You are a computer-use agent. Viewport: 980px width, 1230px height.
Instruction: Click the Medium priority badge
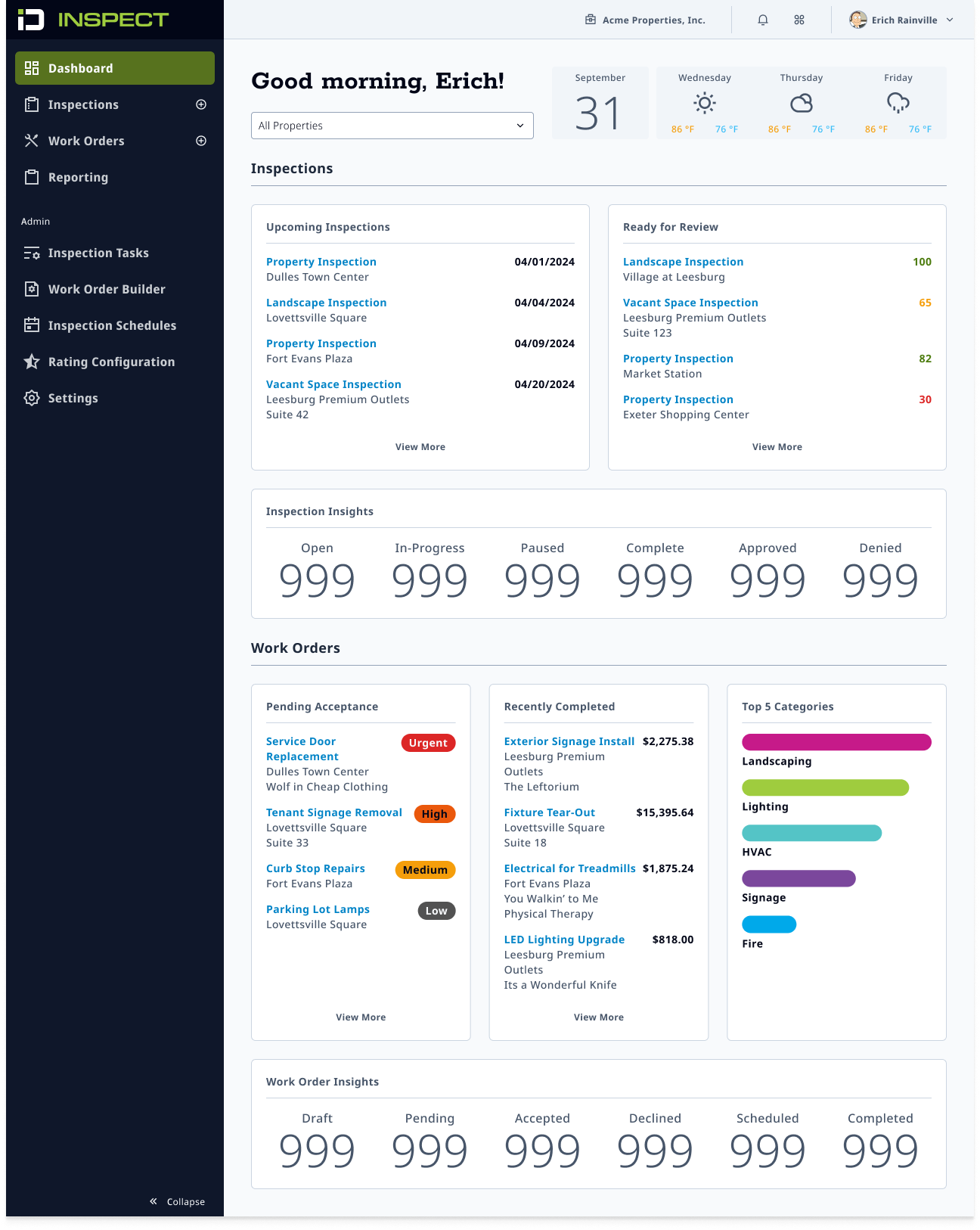point(425,870)
